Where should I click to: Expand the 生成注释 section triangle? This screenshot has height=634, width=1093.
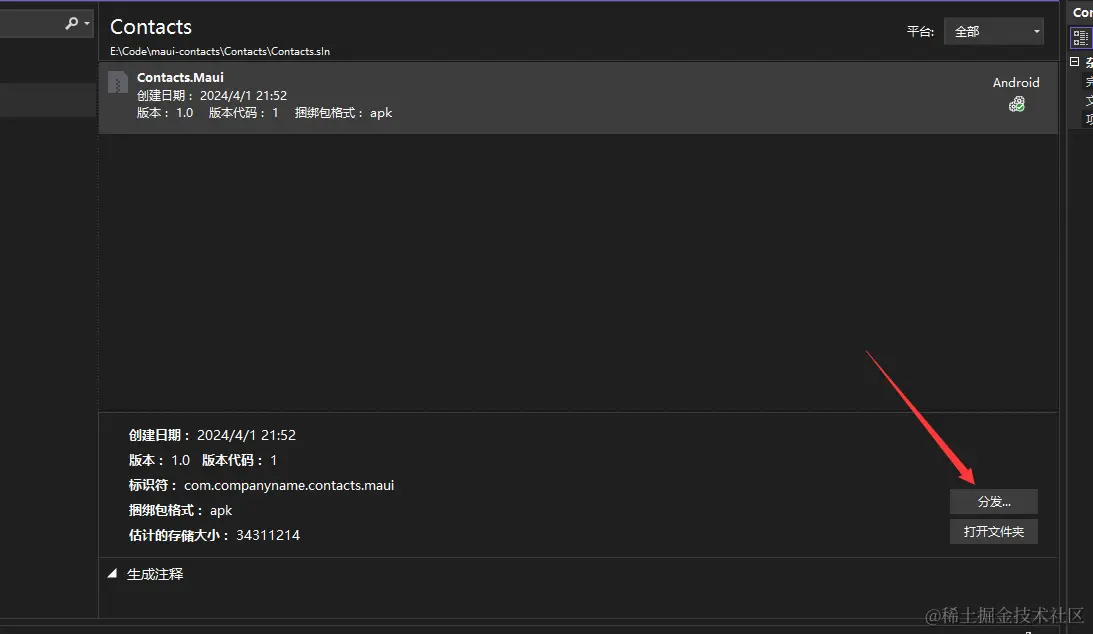pos(112,574)
